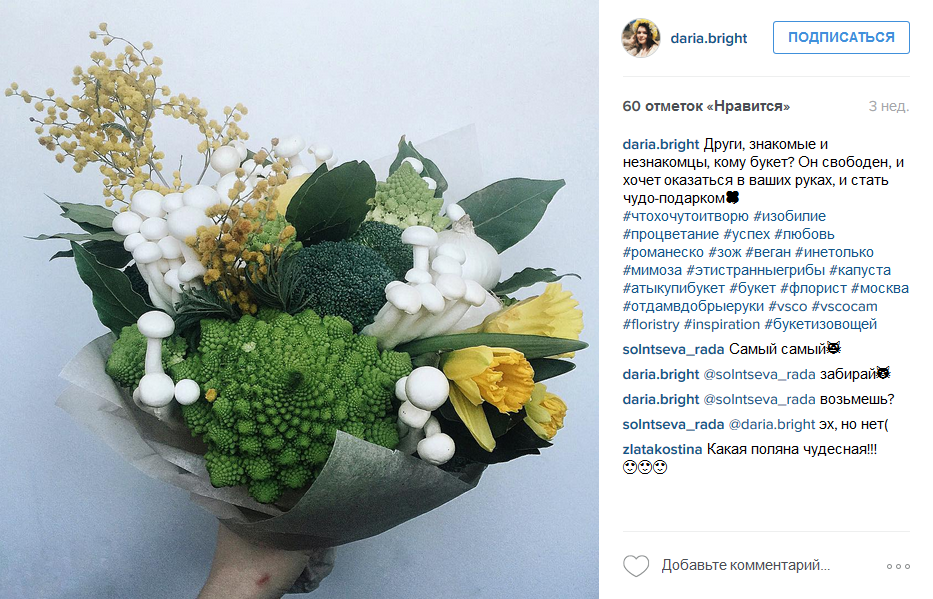Click the @daria.bright mention in the comment
Image resolution: width=933 pixels, height=599 pixels.
[x=771, y=424]
